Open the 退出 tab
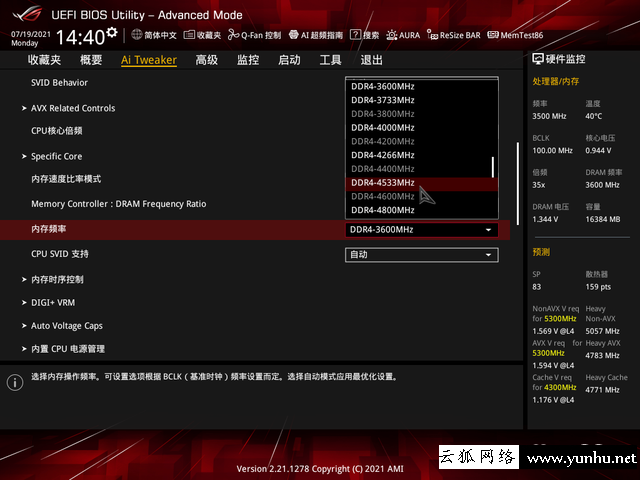640x480 pixels. click(x=372, y=60)
